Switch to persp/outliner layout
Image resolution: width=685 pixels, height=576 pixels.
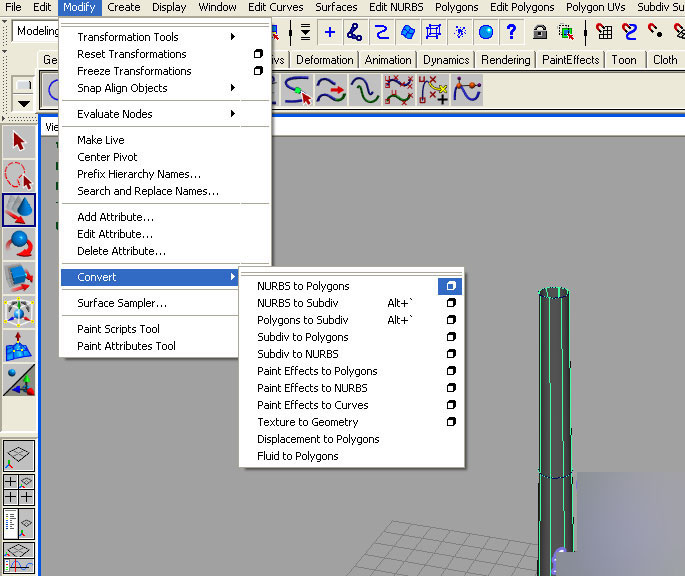19,524
